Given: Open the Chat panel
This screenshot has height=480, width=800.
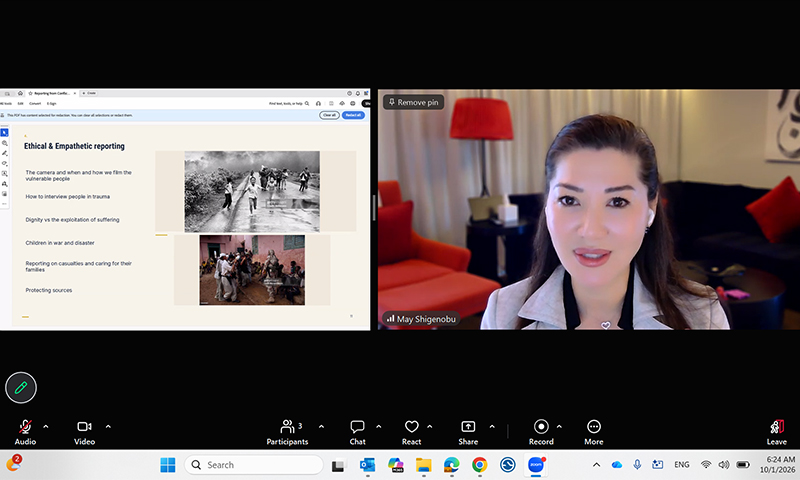Looking at the screenshot, I should pos(357,432).
